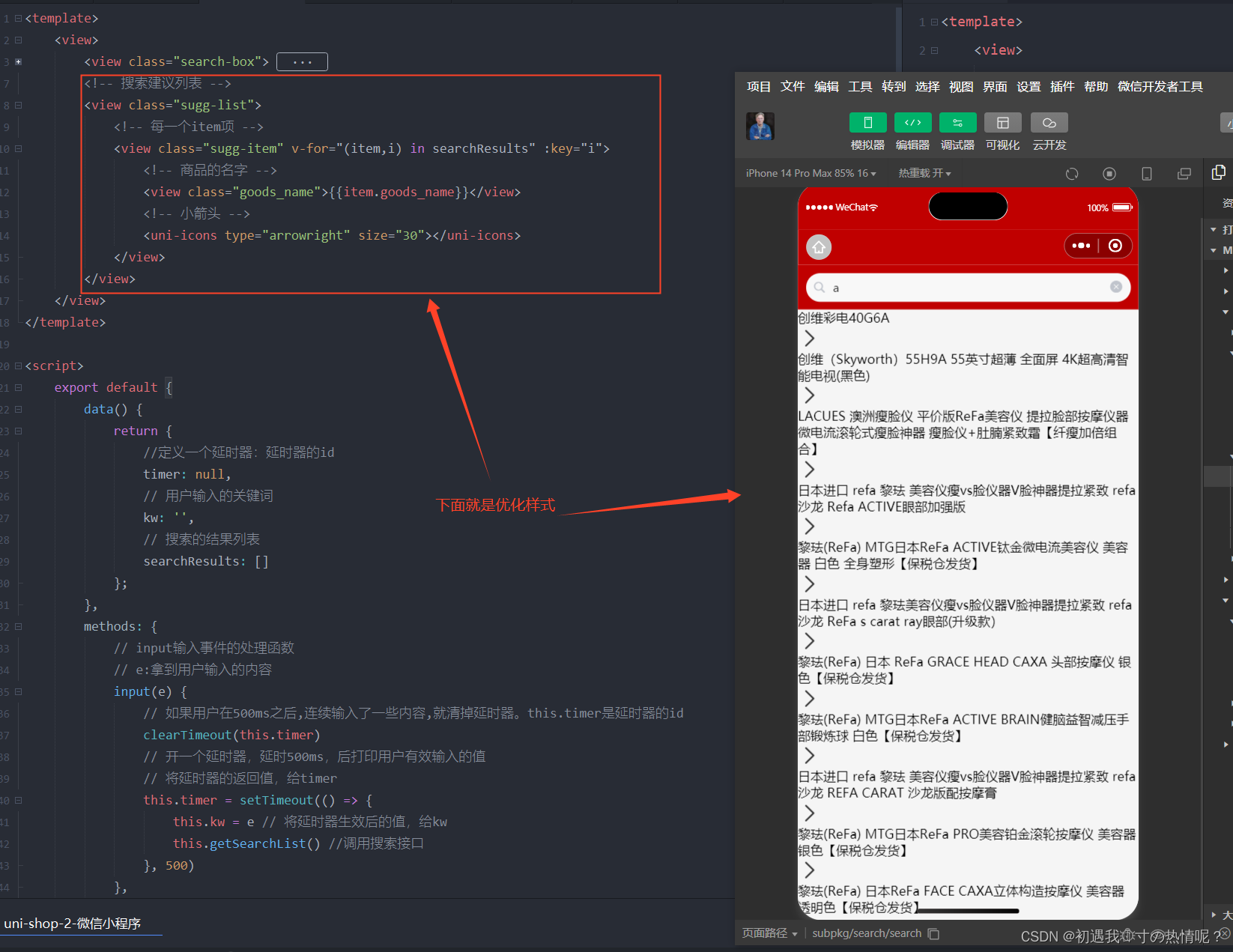Tap arrow under REFA CARAT 沙龙版配按摩膏 item
The height and width of the screenshot is (952, 1233).
(x=809, y=813)
